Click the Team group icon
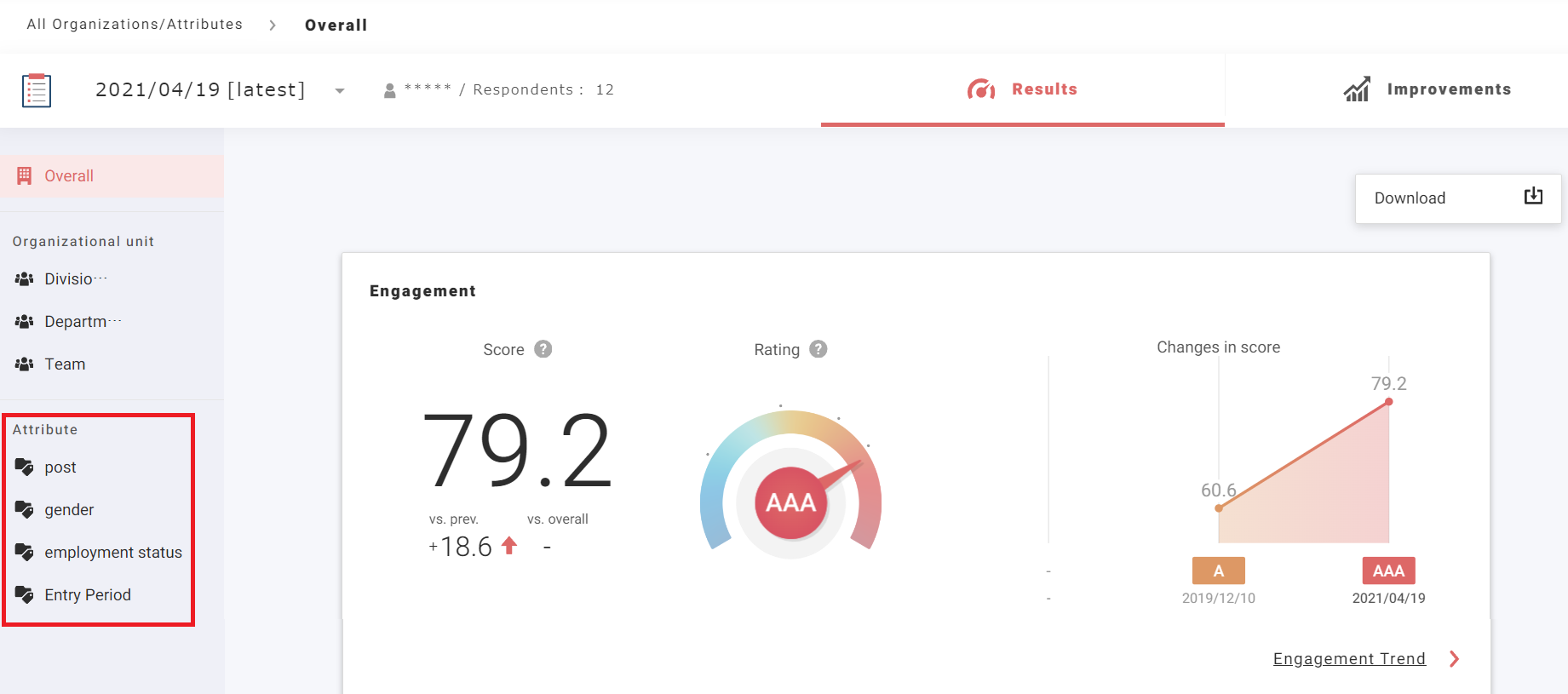This screenshot has height=694, width=1568. (24, 364)
